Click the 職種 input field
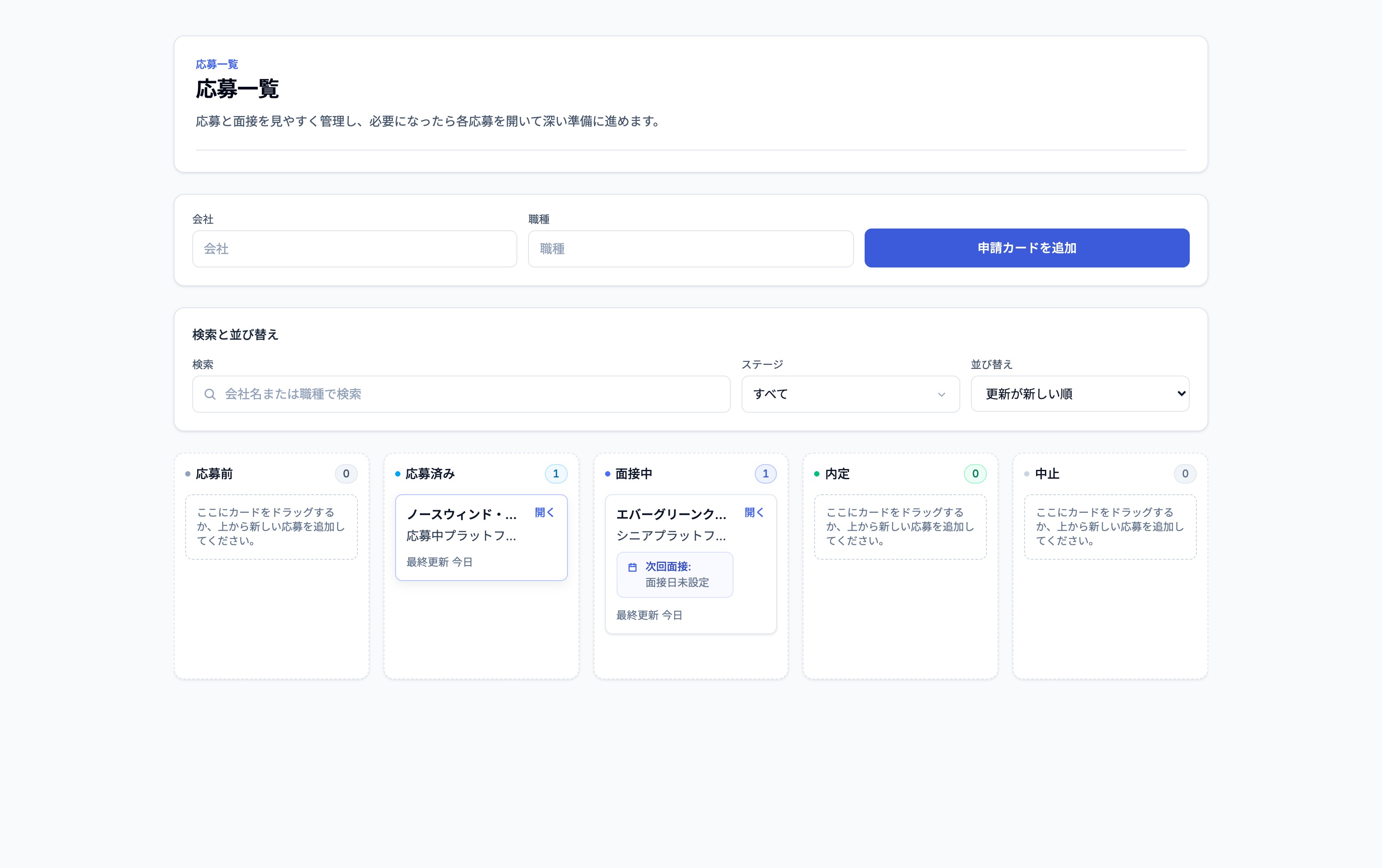 691,249
